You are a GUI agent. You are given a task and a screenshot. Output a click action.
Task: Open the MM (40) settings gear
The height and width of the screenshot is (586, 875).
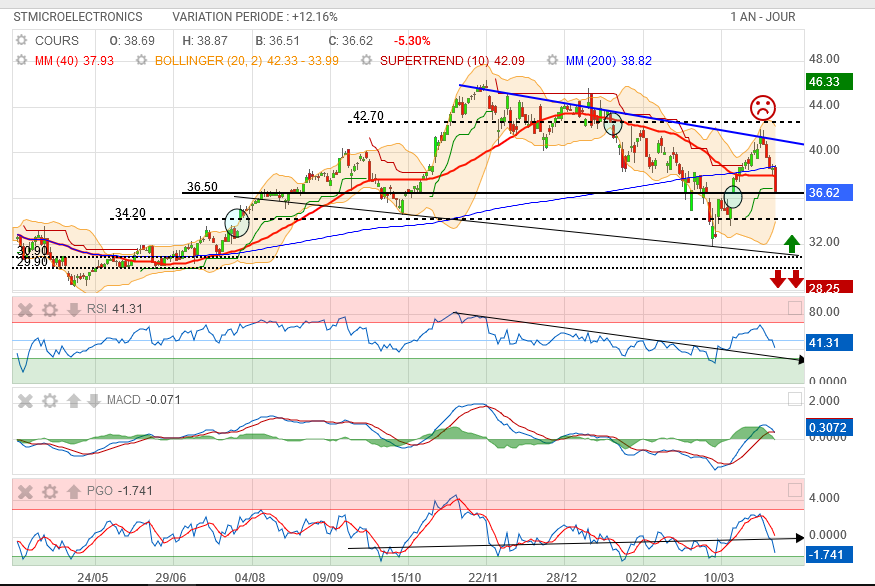(21, 60)
